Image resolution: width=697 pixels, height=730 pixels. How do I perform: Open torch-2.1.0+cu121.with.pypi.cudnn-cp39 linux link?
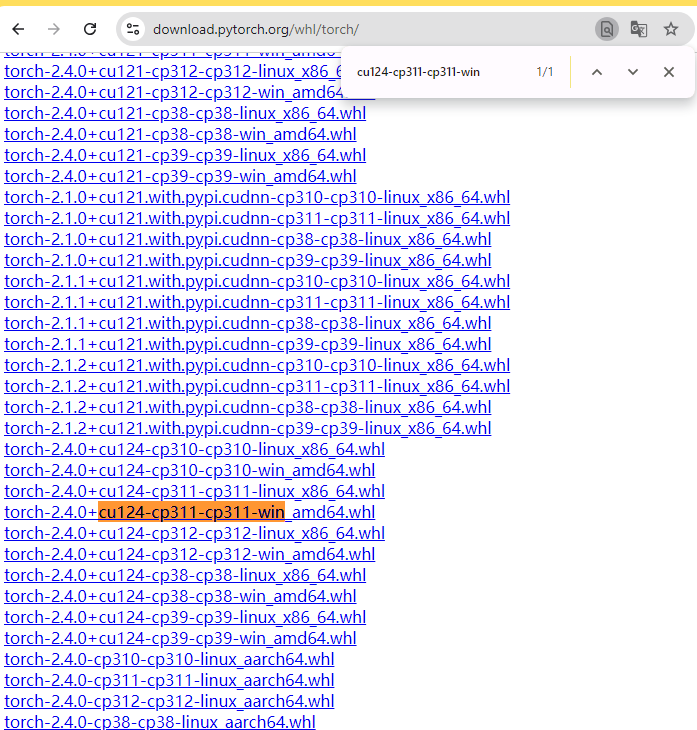[248, 260]
